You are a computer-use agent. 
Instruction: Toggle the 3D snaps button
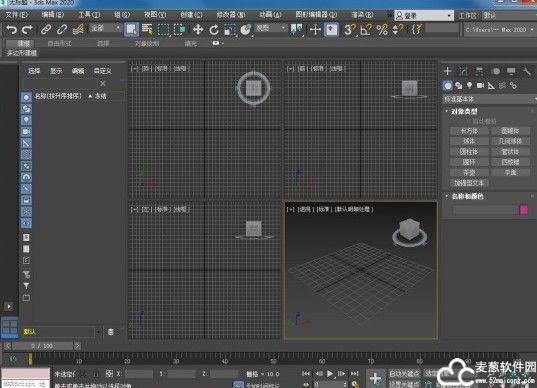(349, 30)
